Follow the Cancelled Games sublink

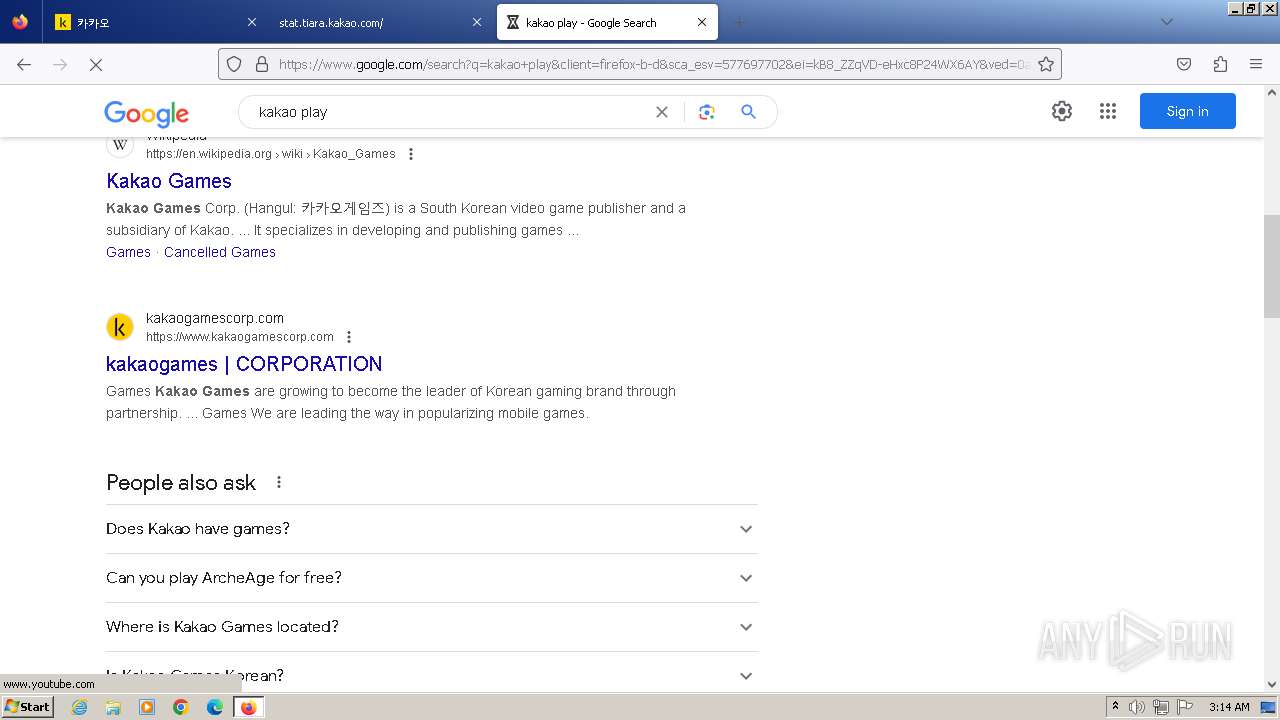tap(220, 252)
